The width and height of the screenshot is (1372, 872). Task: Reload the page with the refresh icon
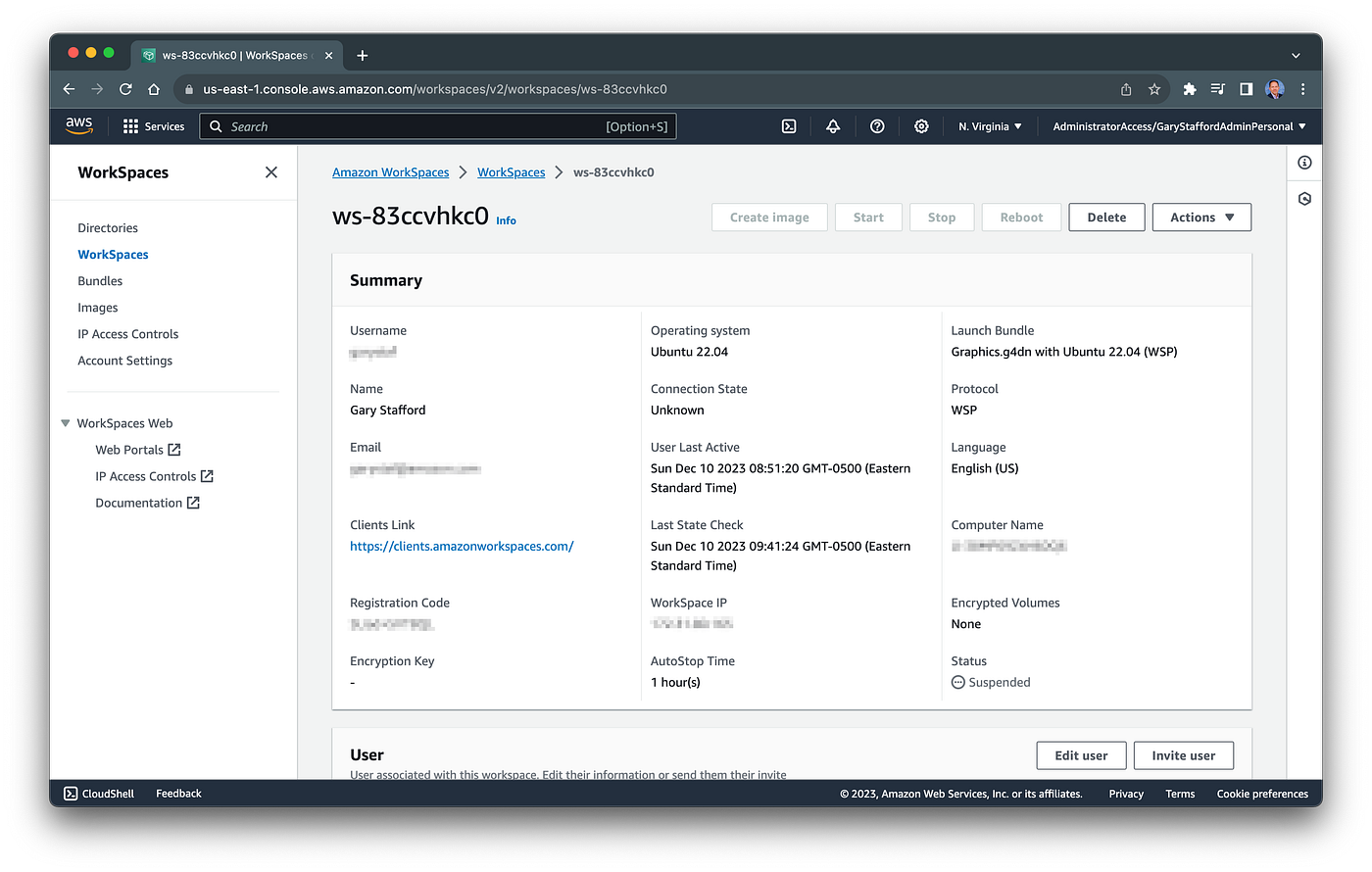point(125,89)
